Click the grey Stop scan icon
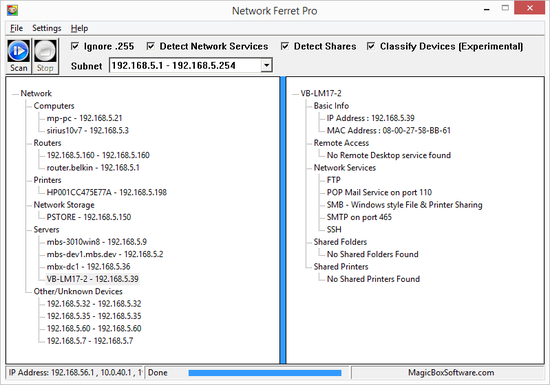 click(45, 56)
